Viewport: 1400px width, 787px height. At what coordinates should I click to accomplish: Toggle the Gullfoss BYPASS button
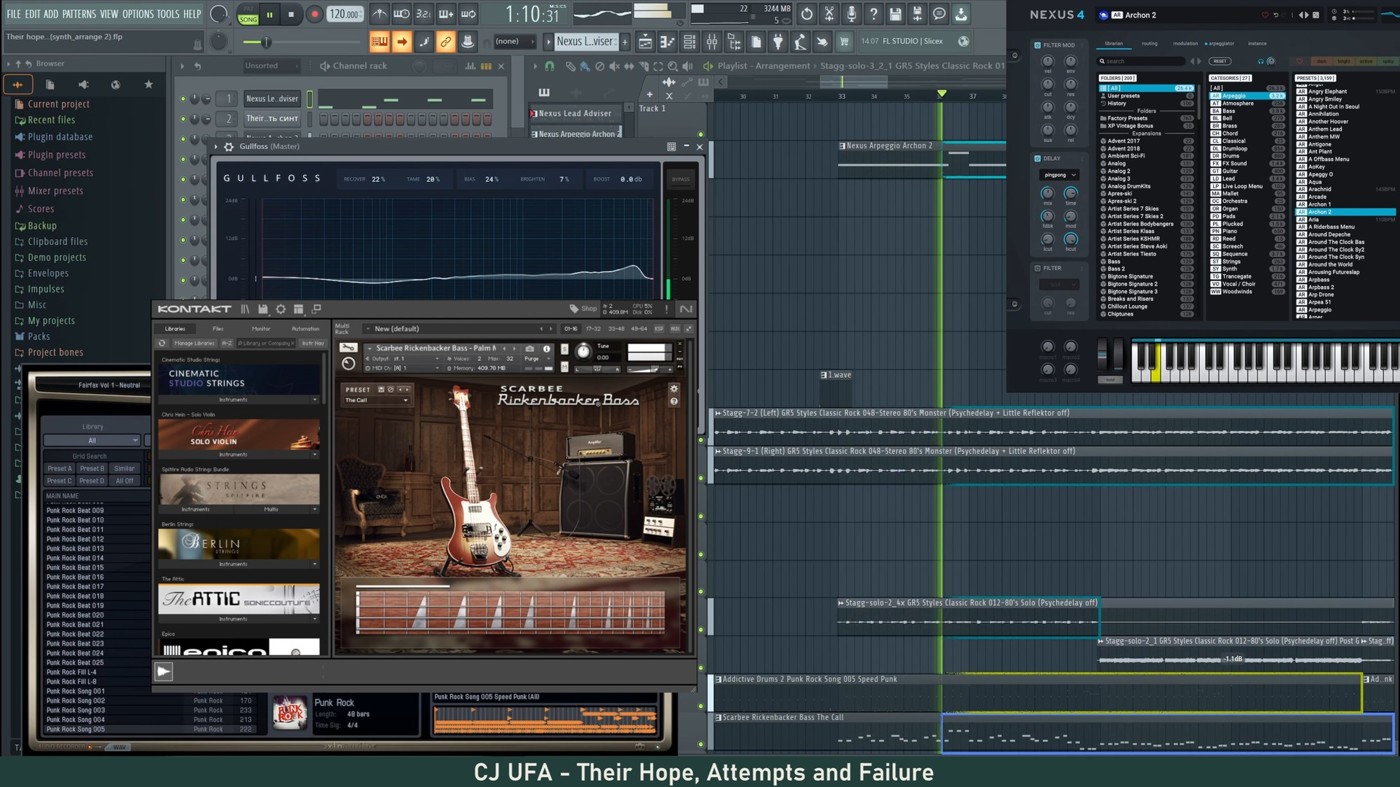coord(680,179)
